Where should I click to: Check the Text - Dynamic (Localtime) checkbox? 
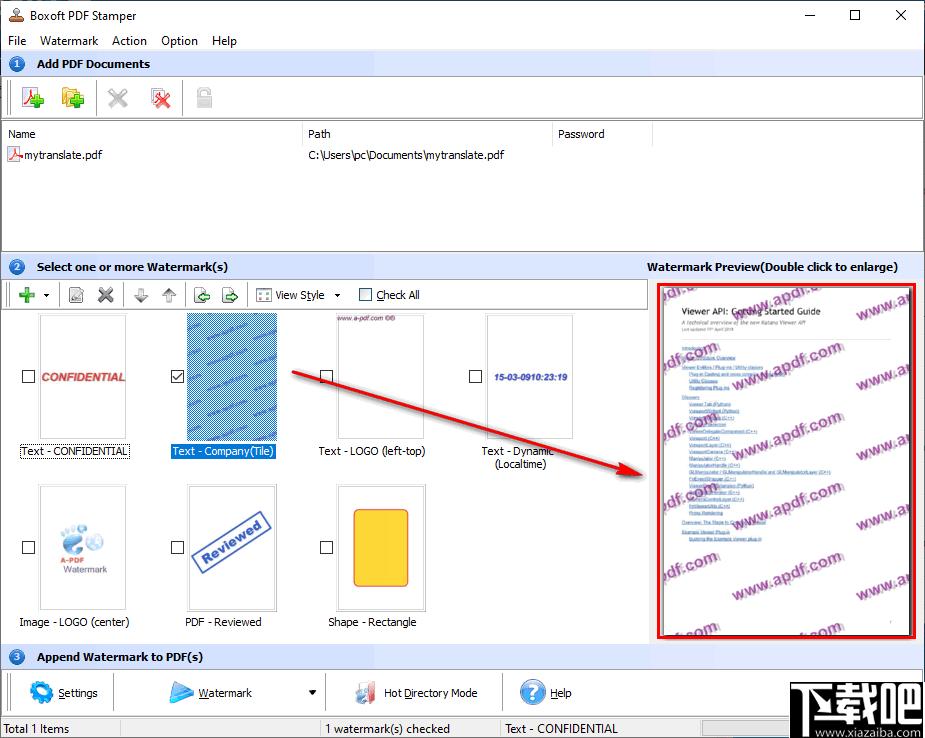pos(475,376)
